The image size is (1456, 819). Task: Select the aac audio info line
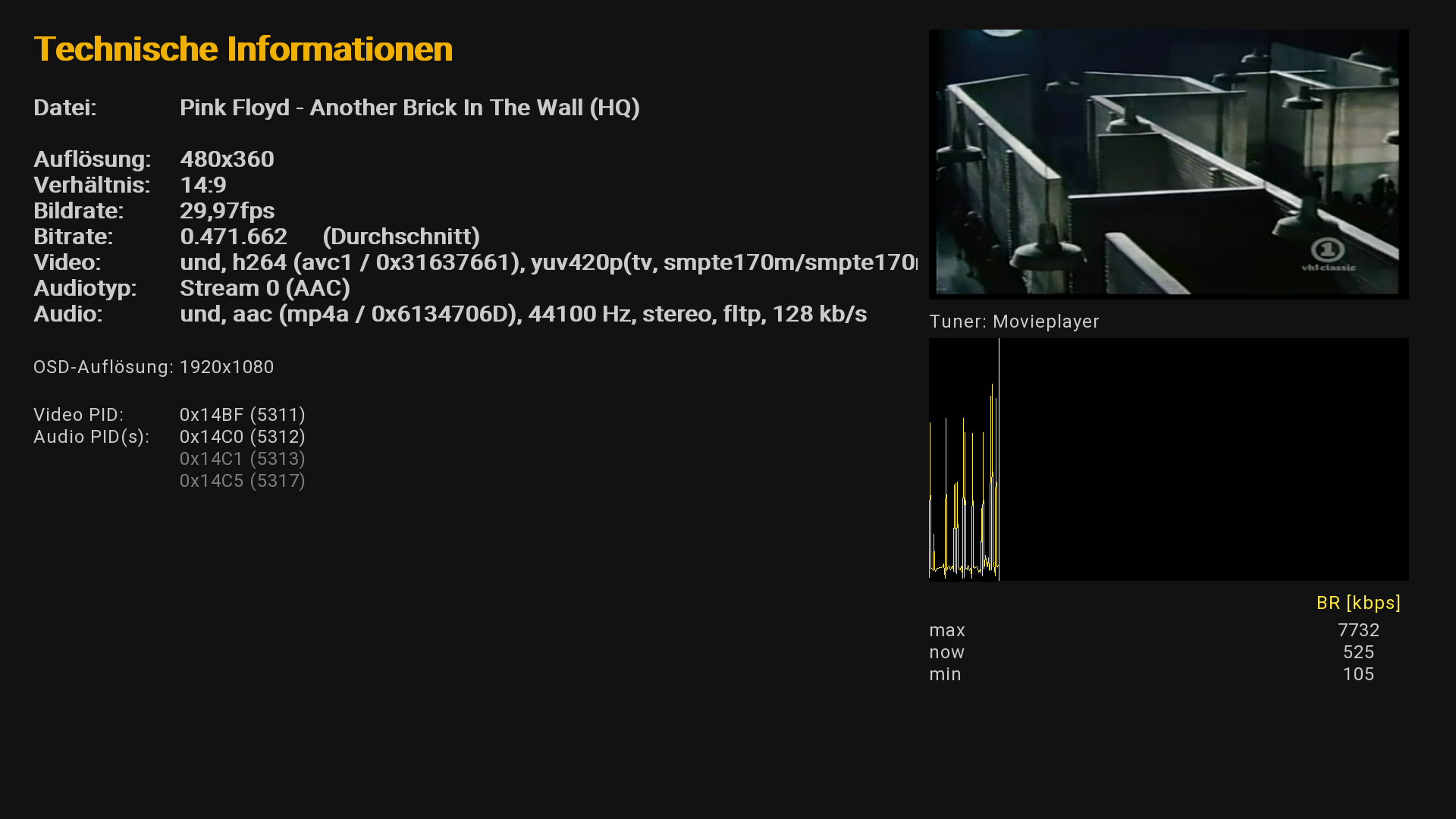pos(522,314)
